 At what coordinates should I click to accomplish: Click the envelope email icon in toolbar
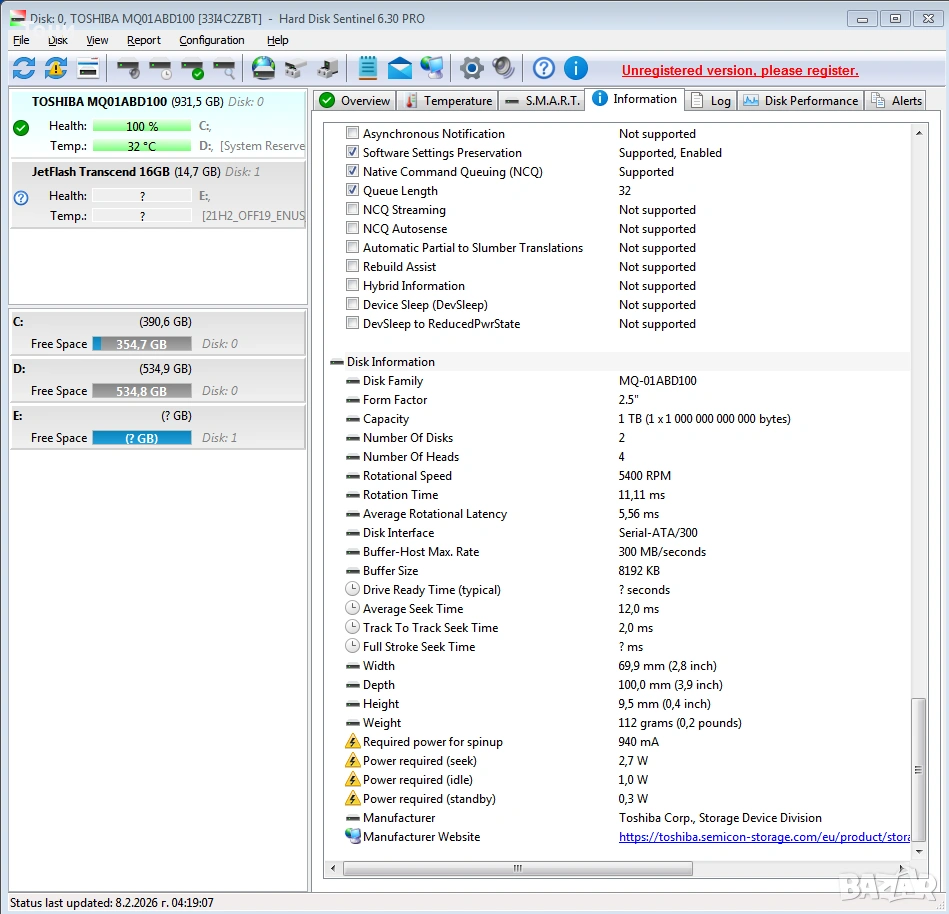point(400,68)
